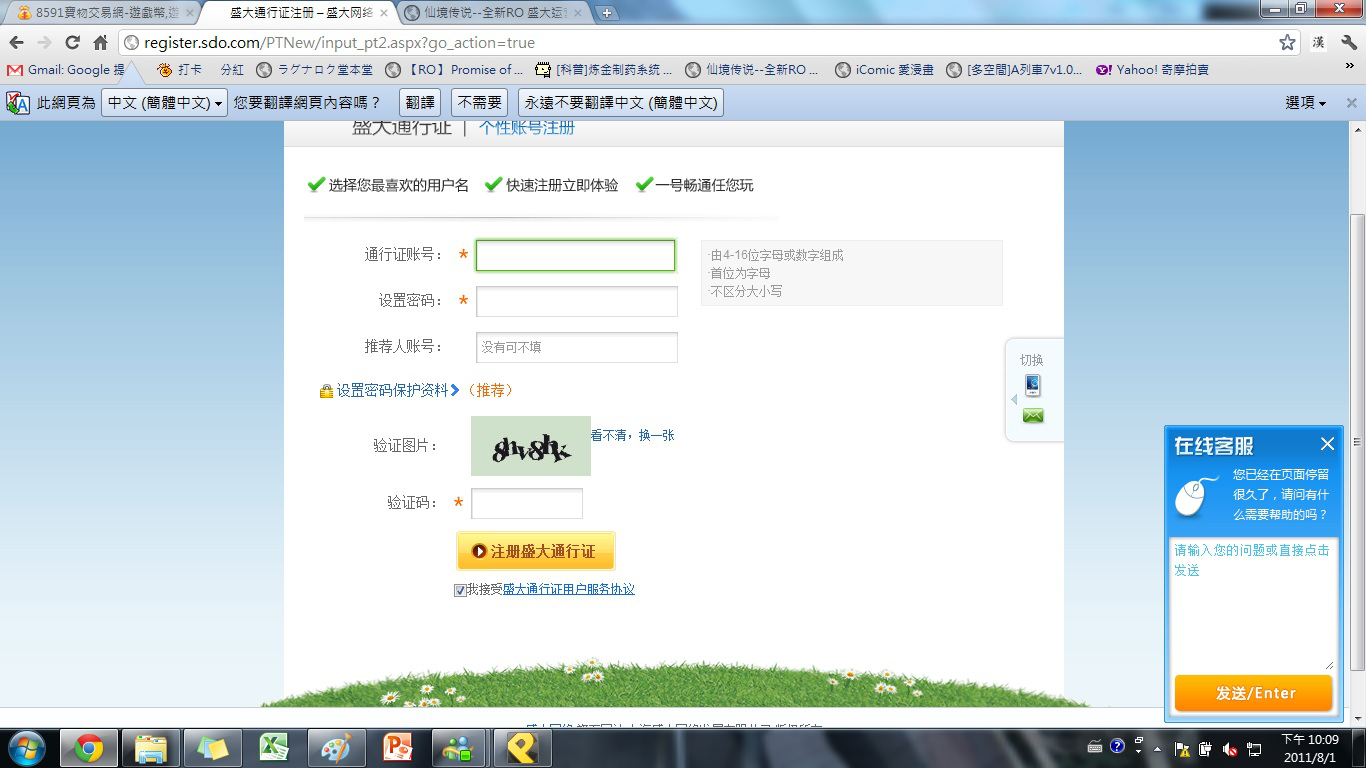Switch to the 仙境传说 browser tab
1366x768 pixels.
494,13
